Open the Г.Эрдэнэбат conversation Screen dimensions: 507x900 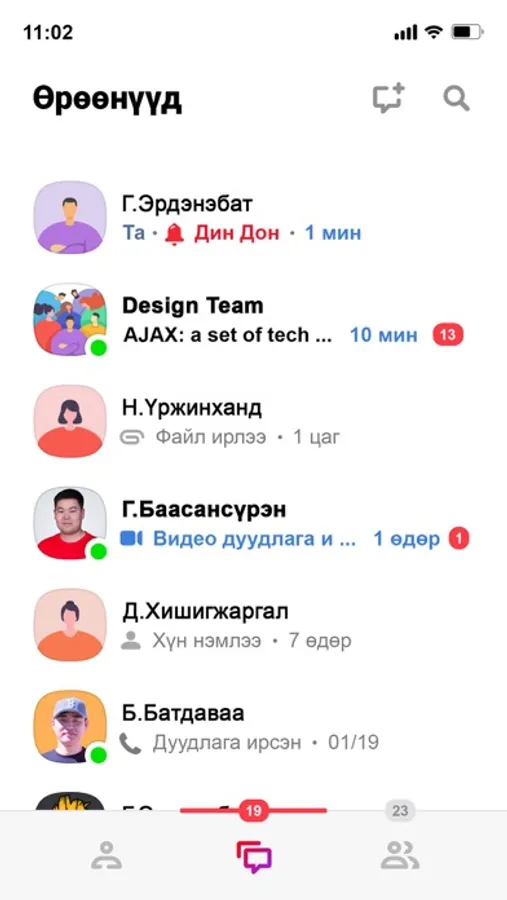coord(253,218)
